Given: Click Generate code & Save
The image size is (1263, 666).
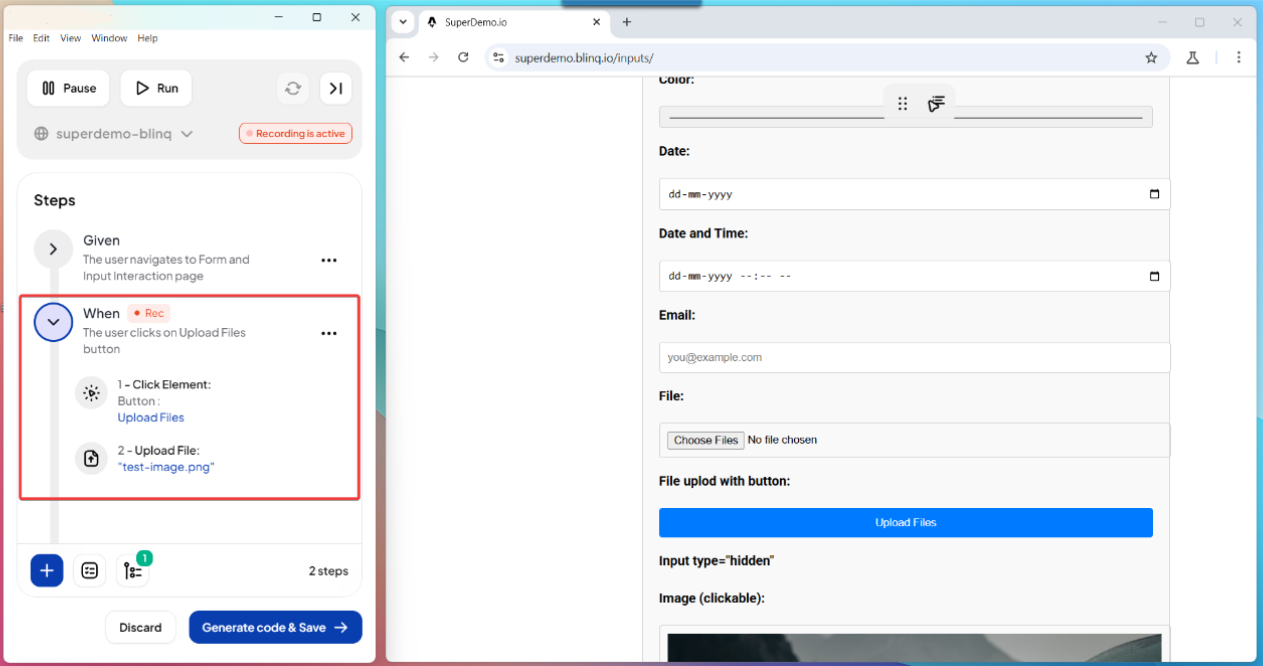Looking at the screenshot, I should click(275, 627).
